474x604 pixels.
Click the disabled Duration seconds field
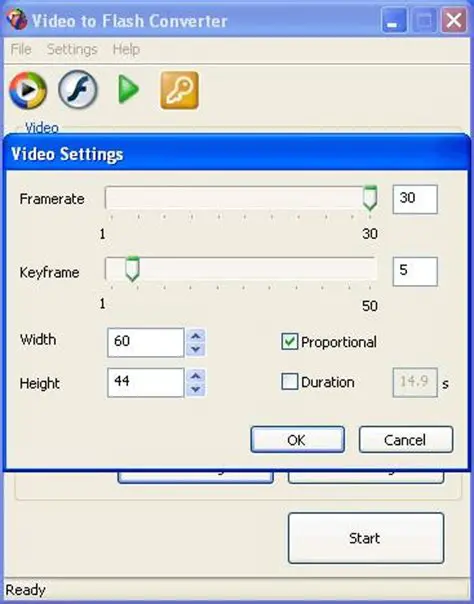click(x=415, y=383)
